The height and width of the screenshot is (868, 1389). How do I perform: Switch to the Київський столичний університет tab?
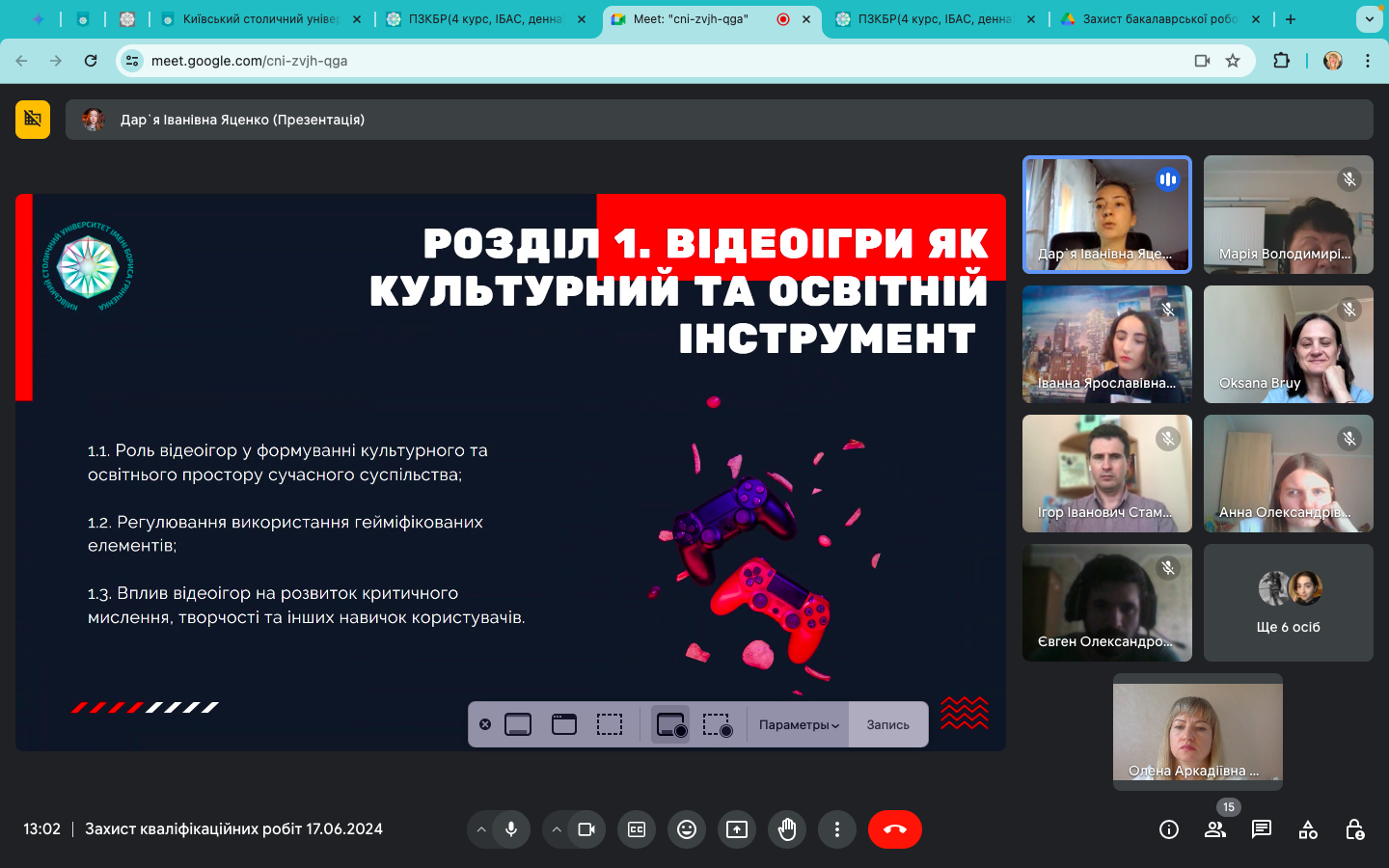[259, 19]
